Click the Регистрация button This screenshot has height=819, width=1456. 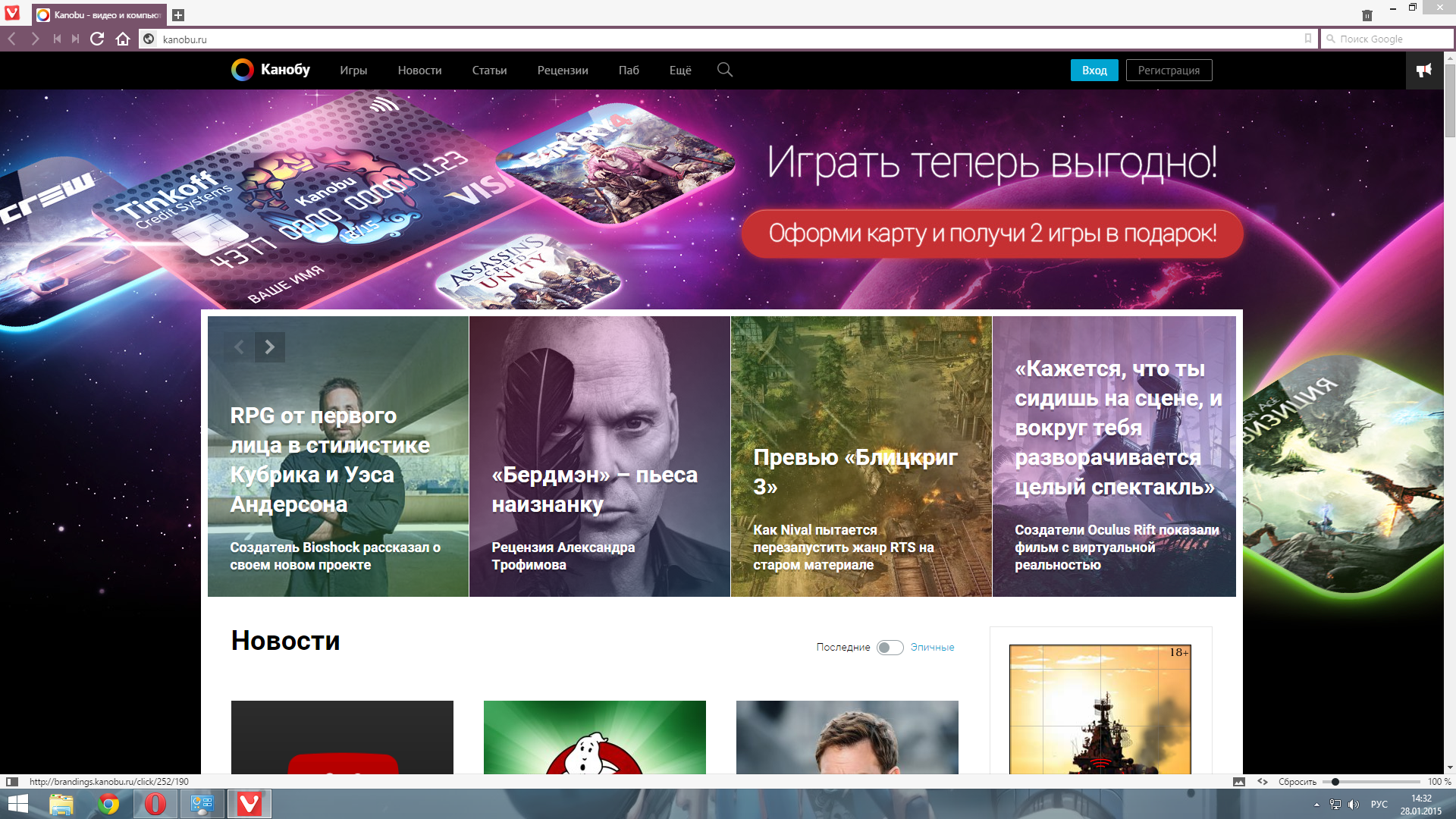pos(1169,70)
